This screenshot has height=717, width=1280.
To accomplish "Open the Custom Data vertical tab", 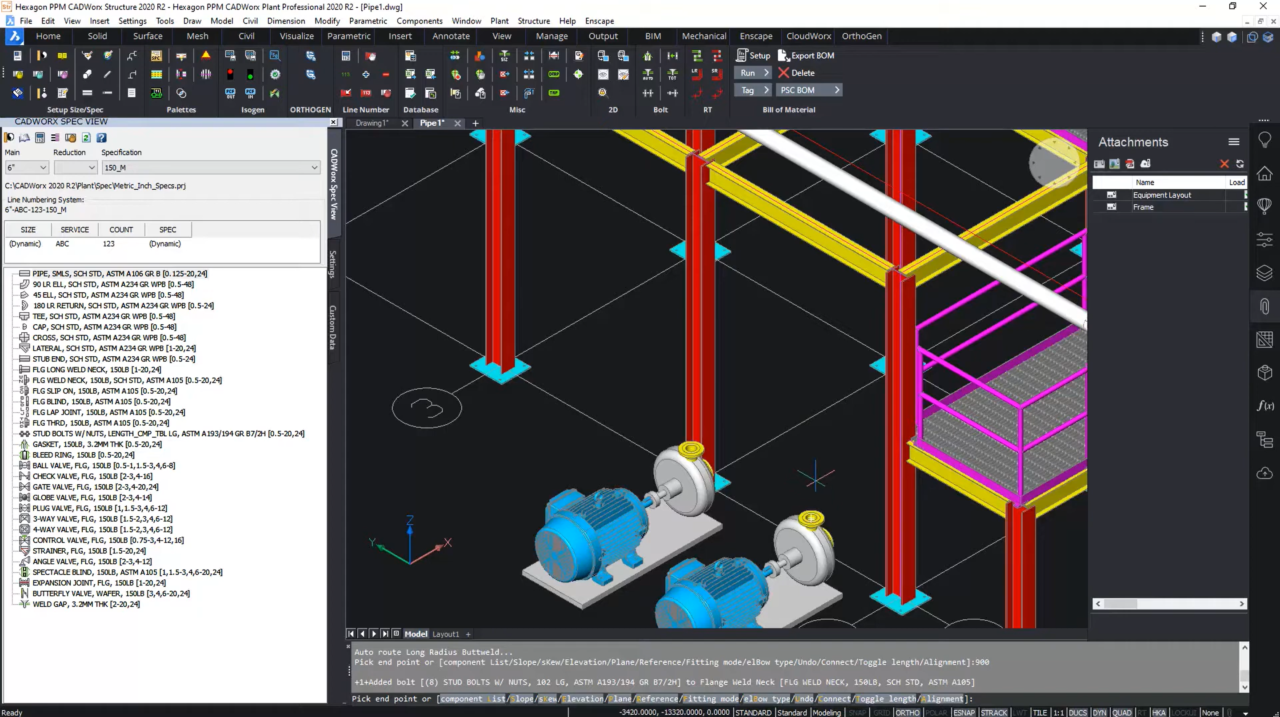I will (333, 327).
